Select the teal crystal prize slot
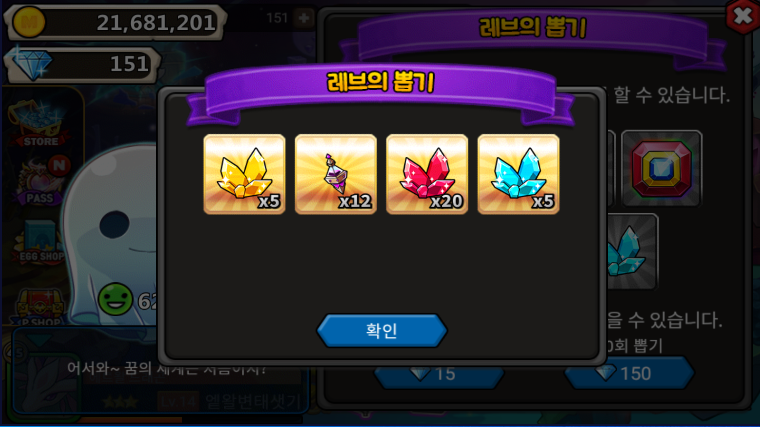This screenshot has width=760, height=427. point(630,252)
